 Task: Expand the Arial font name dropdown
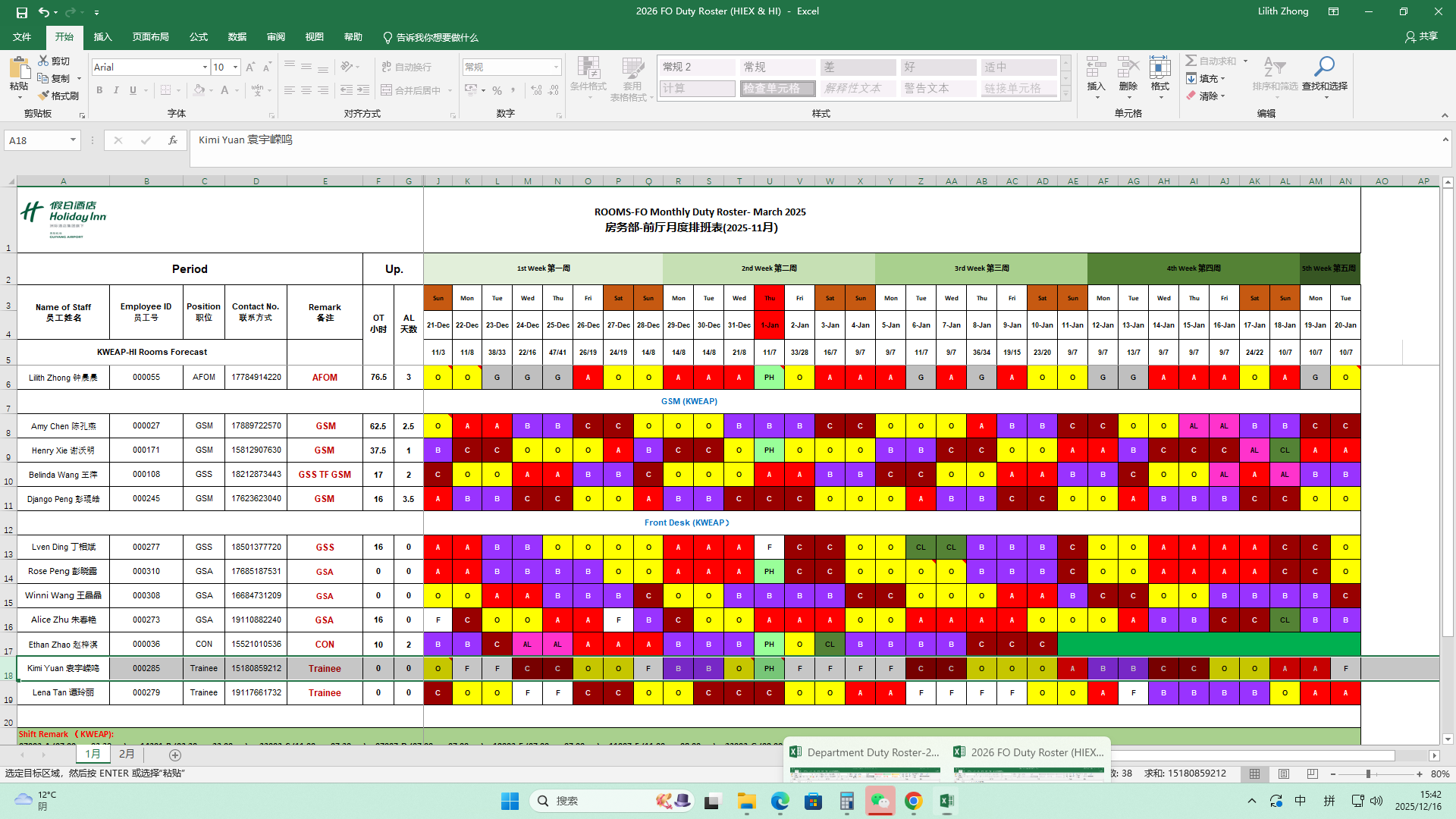coord(205,67)
